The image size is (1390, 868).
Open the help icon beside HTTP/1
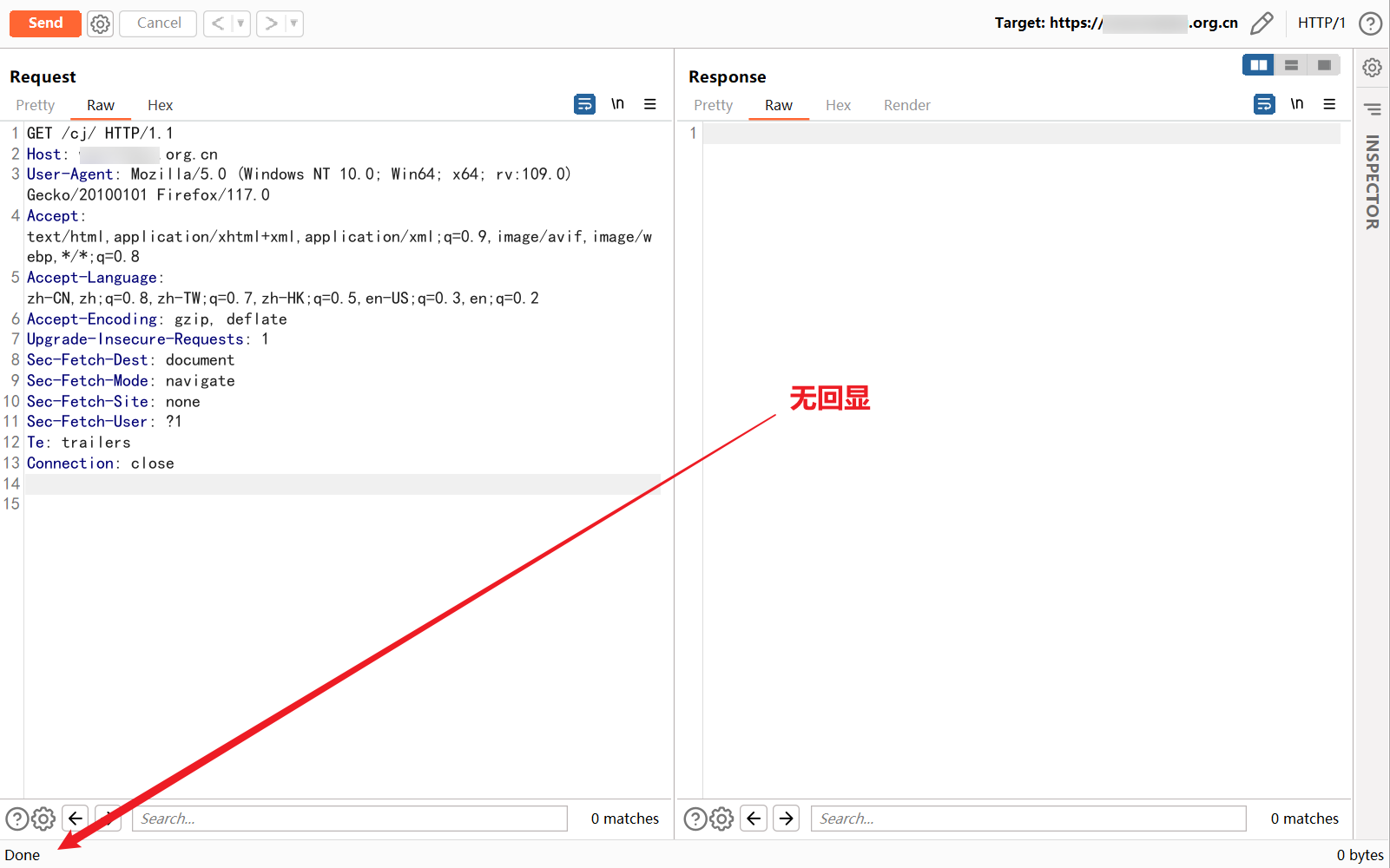pos(1370,23)
